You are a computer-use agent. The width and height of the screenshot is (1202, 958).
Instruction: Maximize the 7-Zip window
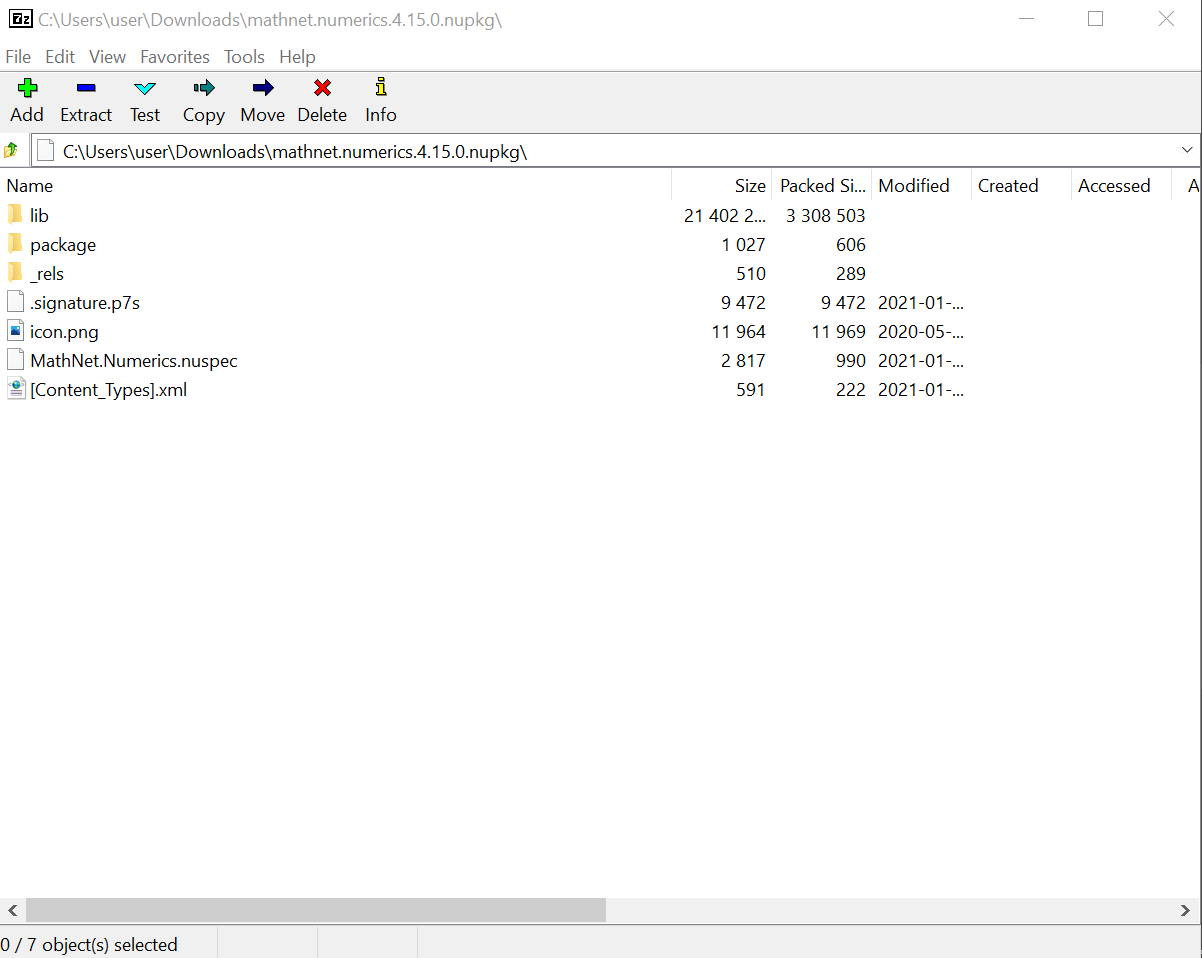point(1095,19)
